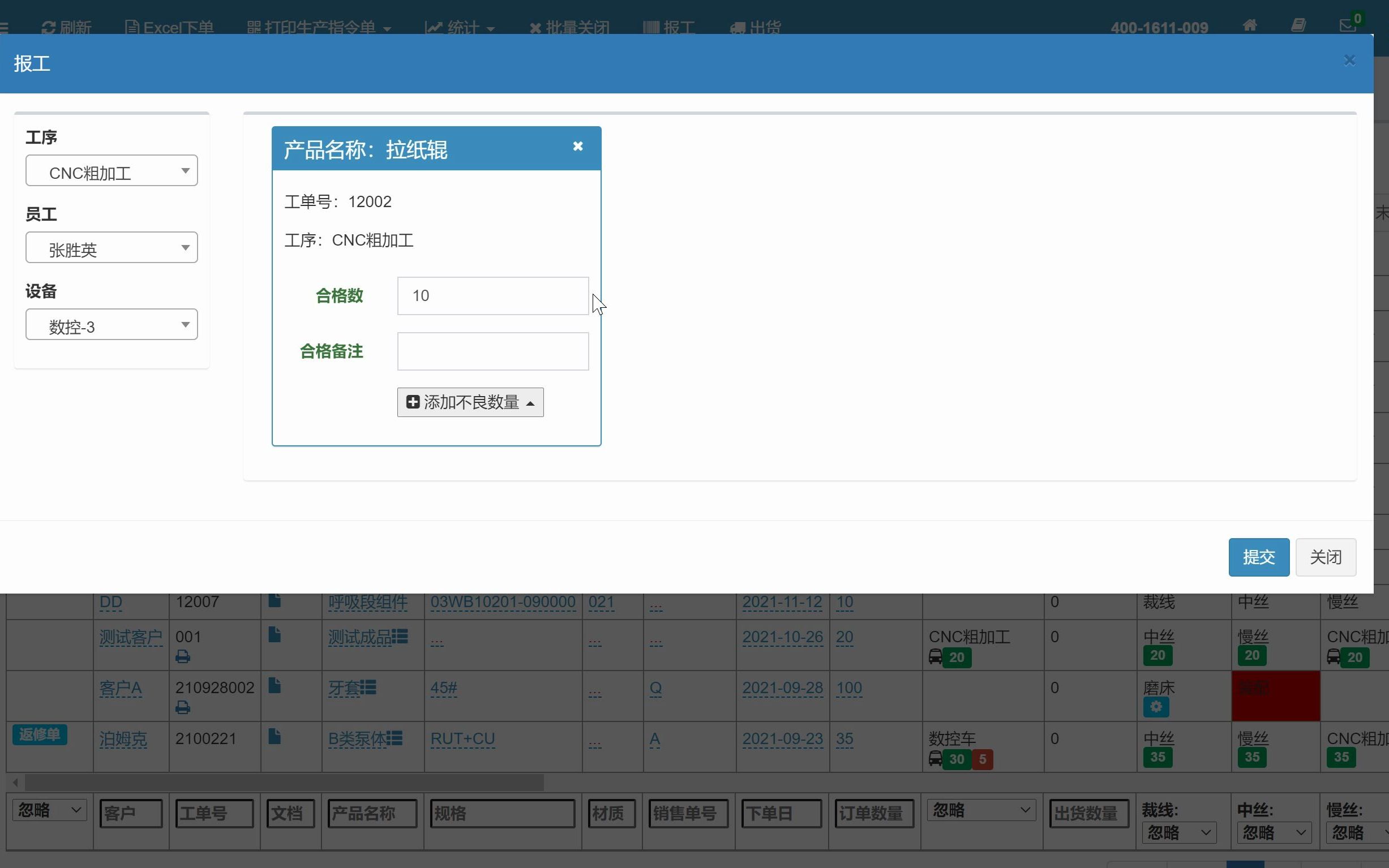The image size is (1389, 868).
Task: Open the 统计 menu
Action: 459,27
